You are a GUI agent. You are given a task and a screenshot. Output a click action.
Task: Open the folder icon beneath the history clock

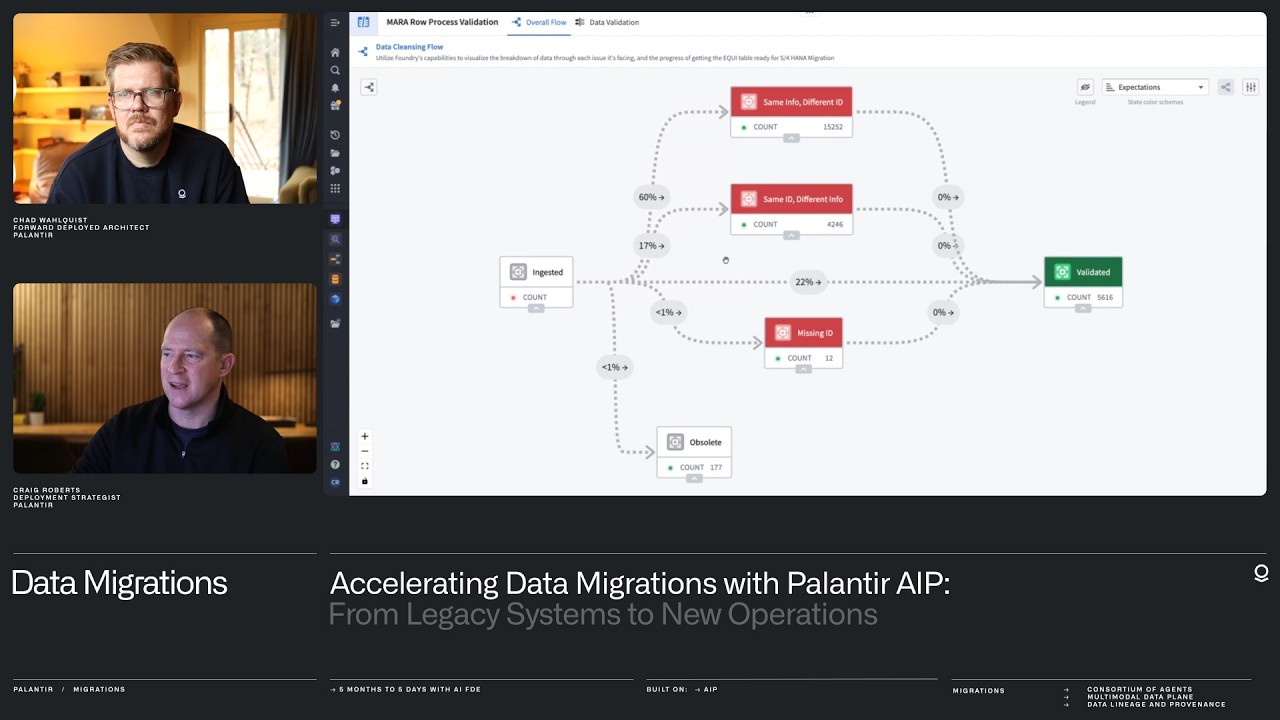tap(335, 153)
